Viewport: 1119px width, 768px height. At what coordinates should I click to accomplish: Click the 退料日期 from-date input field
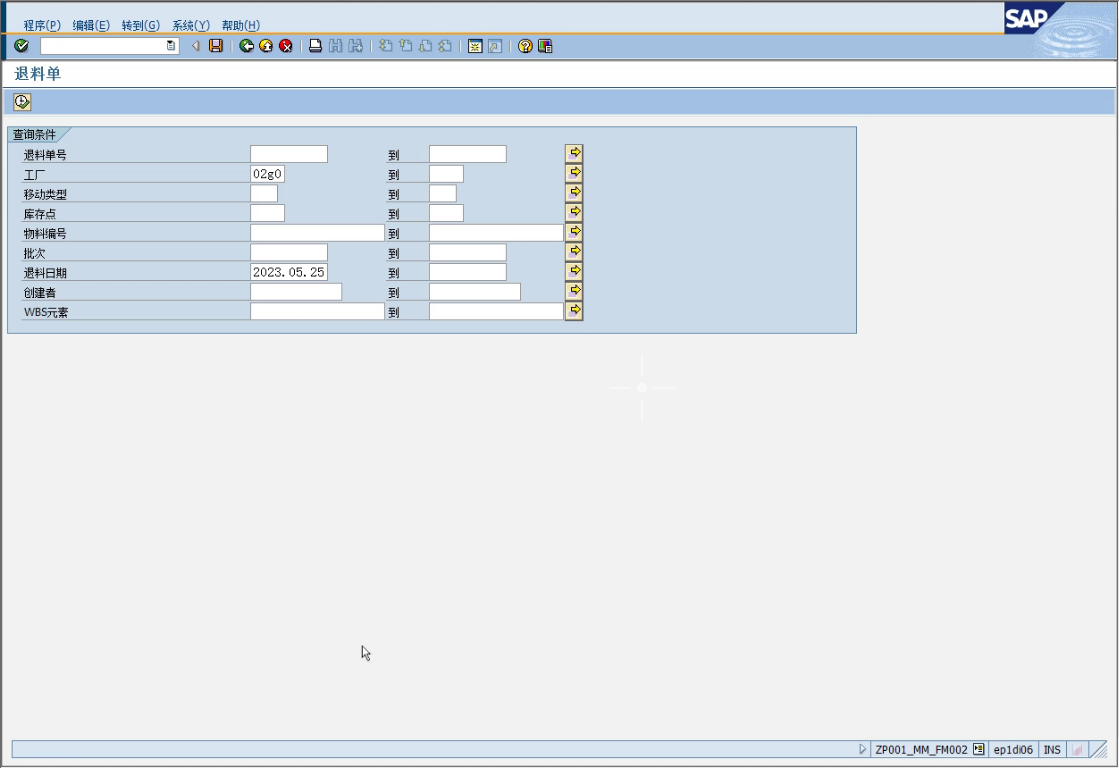click(289, 272)
